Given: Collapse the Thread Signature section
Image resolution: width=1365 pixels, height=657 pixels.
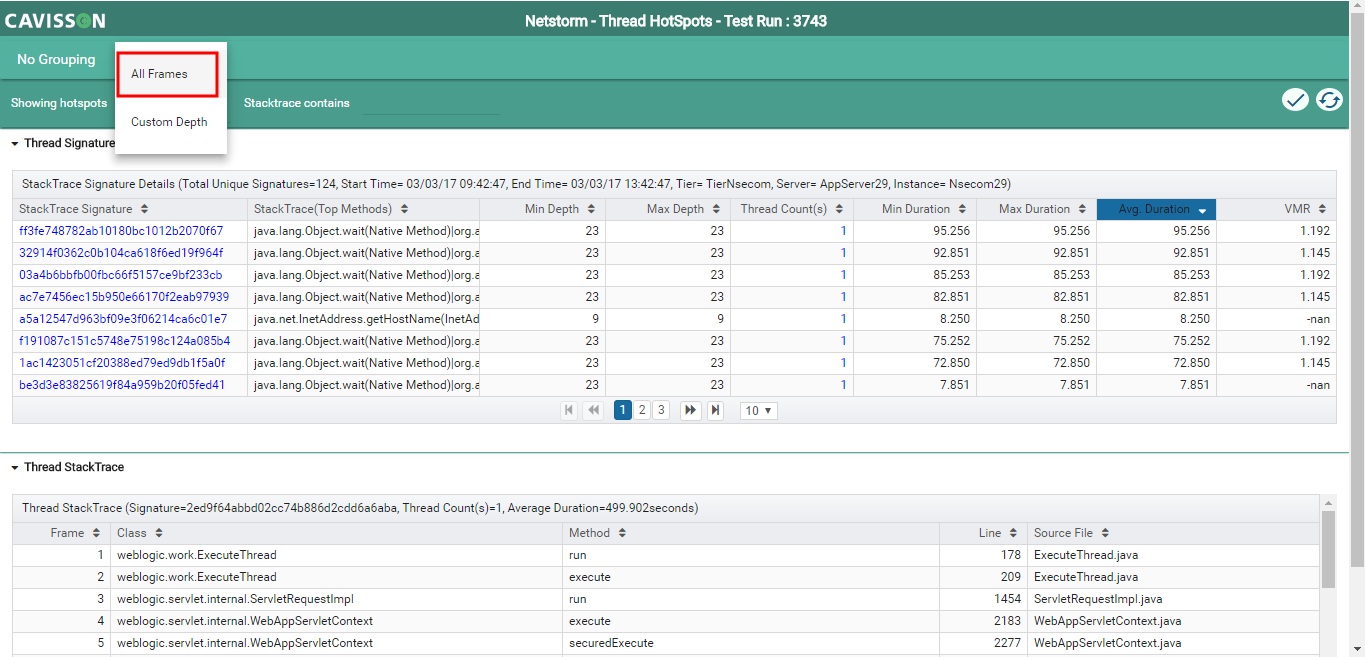Looking at the screenshot, I should point(15,143).
